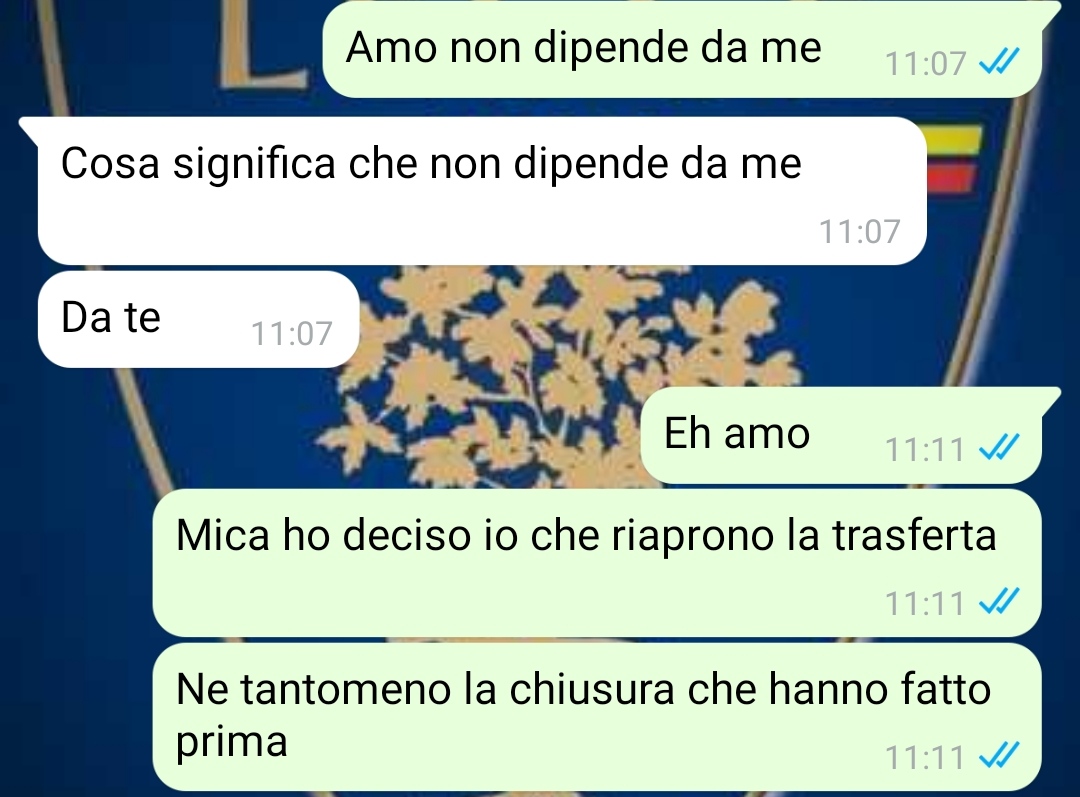This screenshot has height=797, width=1080.
Task: Tap the blue read-receipt checkmarks on "Amo non dipende da me"
Action: [999, 63]
